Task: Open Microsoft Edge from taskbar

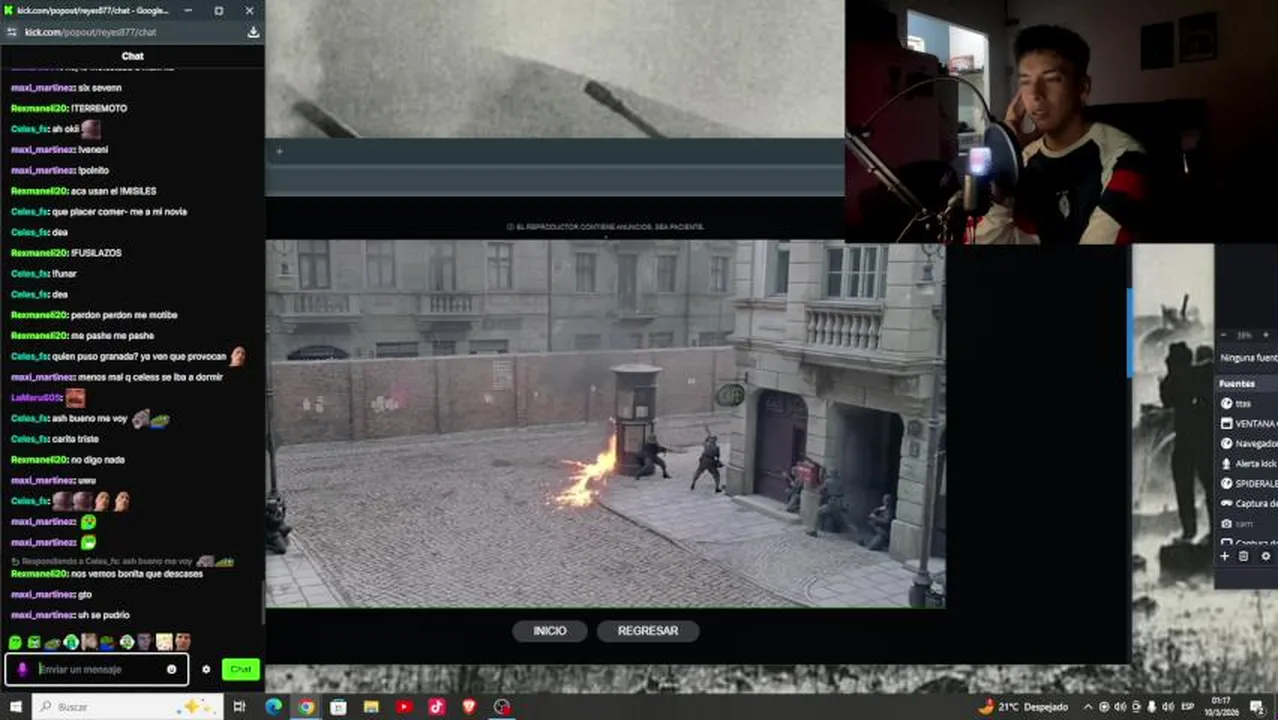Action: 273,707
